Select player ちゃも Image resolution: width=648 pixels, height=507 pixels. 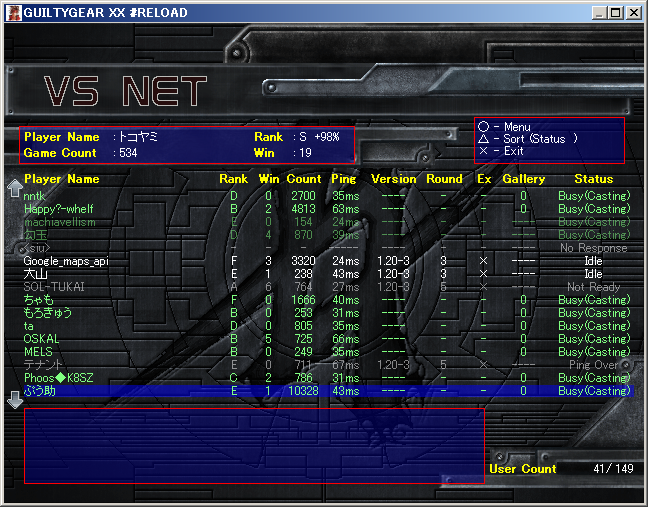38,300
